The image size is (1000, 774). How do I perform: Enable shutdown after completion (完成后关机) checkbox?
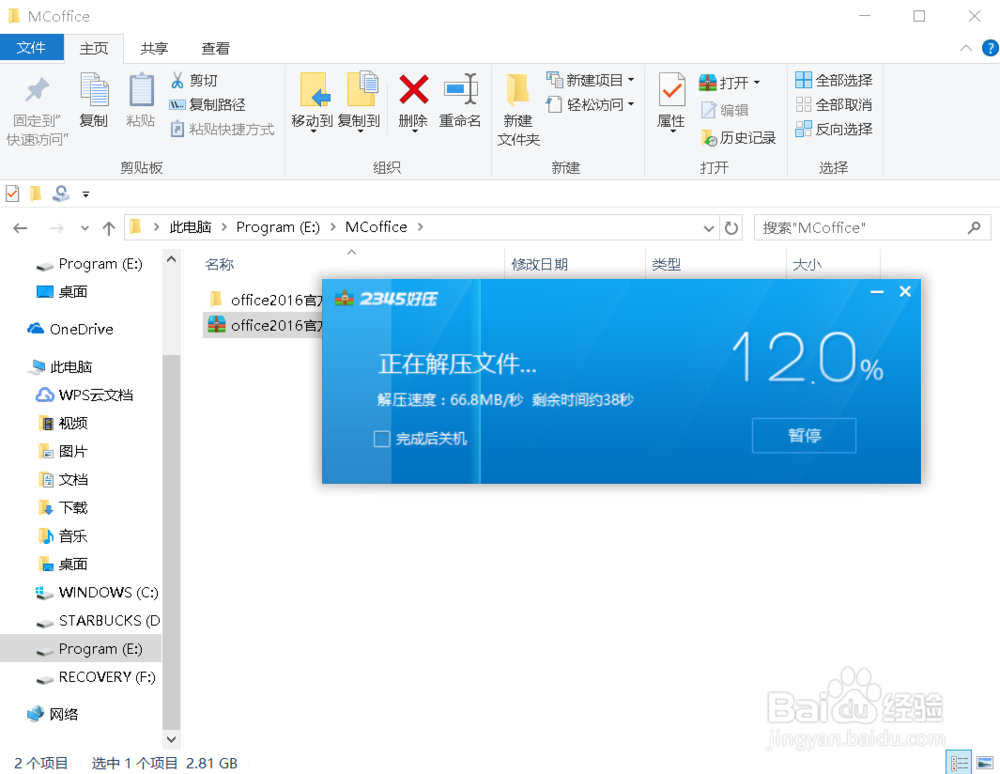click(381, 439)
